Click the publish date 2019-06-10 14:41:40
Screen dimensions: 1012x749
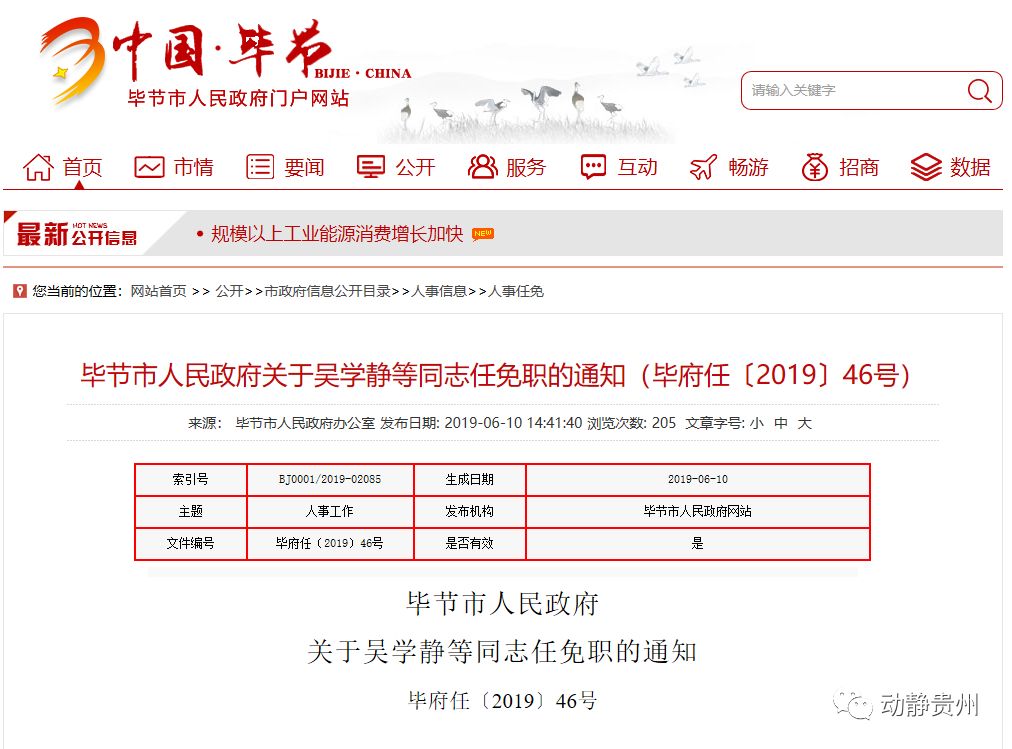(x=513, y=423)
